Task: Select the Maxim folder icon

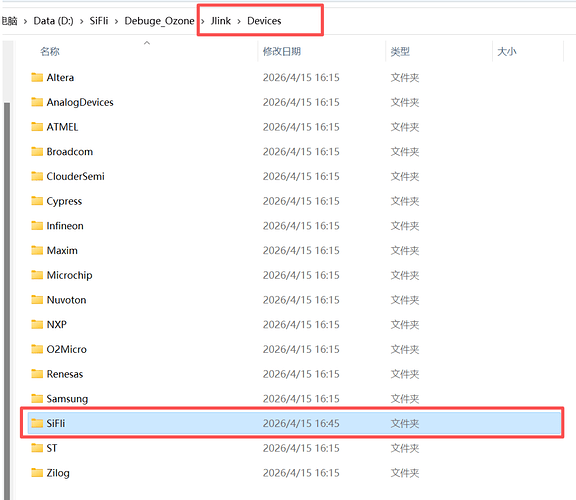Action: pyautogui.click(x=37, y=250)
